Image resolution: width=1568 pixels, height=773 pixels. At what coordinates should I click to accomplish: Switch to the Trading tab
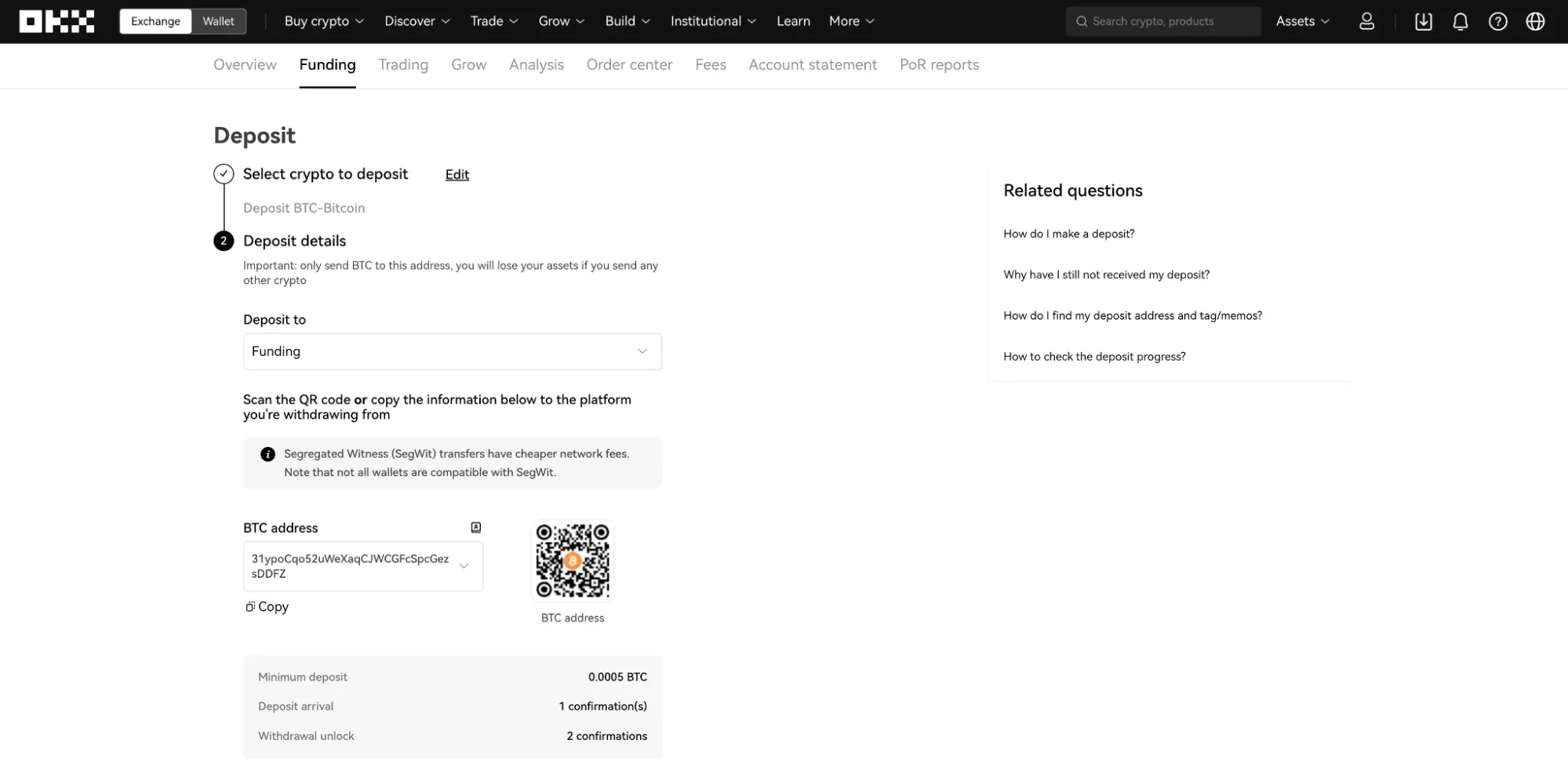click(403, 65)
